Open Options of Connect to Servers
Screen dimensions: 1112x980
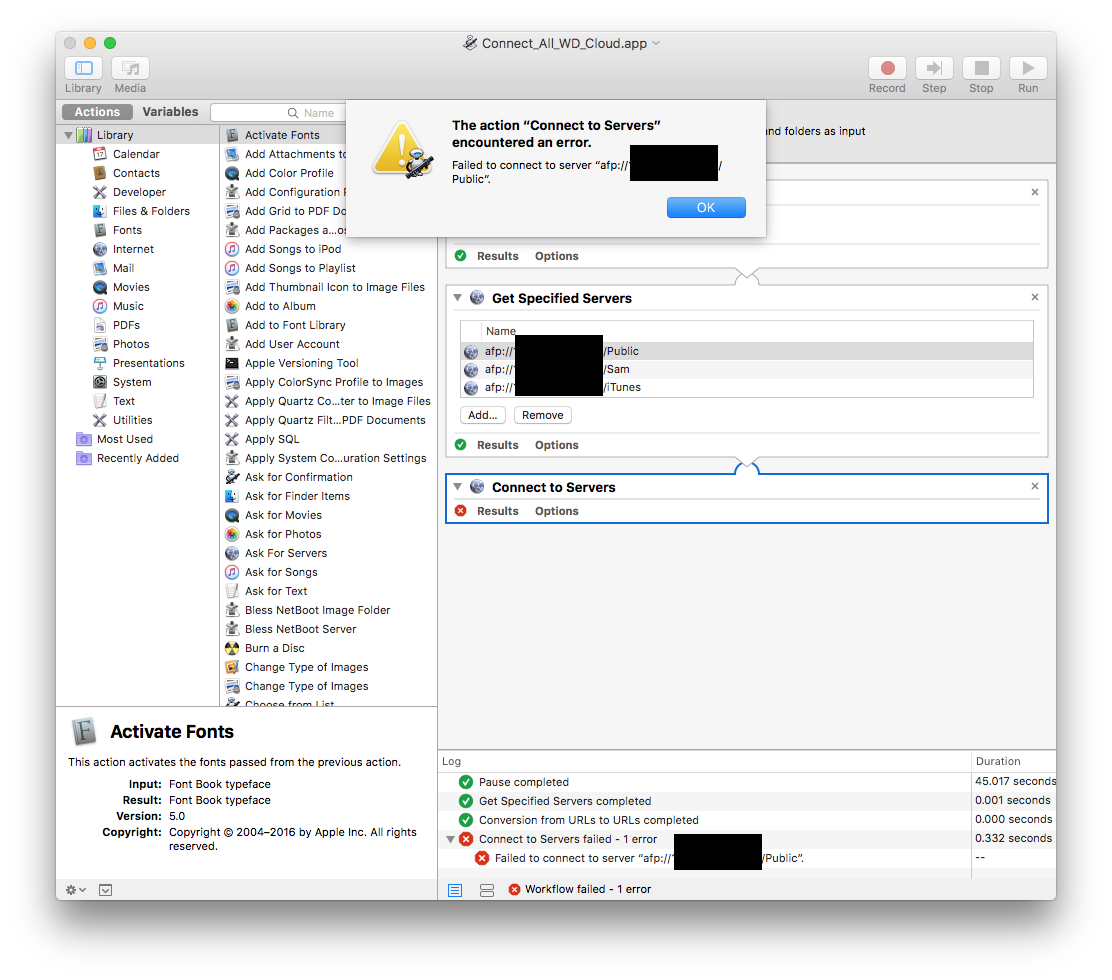[557, 511]
